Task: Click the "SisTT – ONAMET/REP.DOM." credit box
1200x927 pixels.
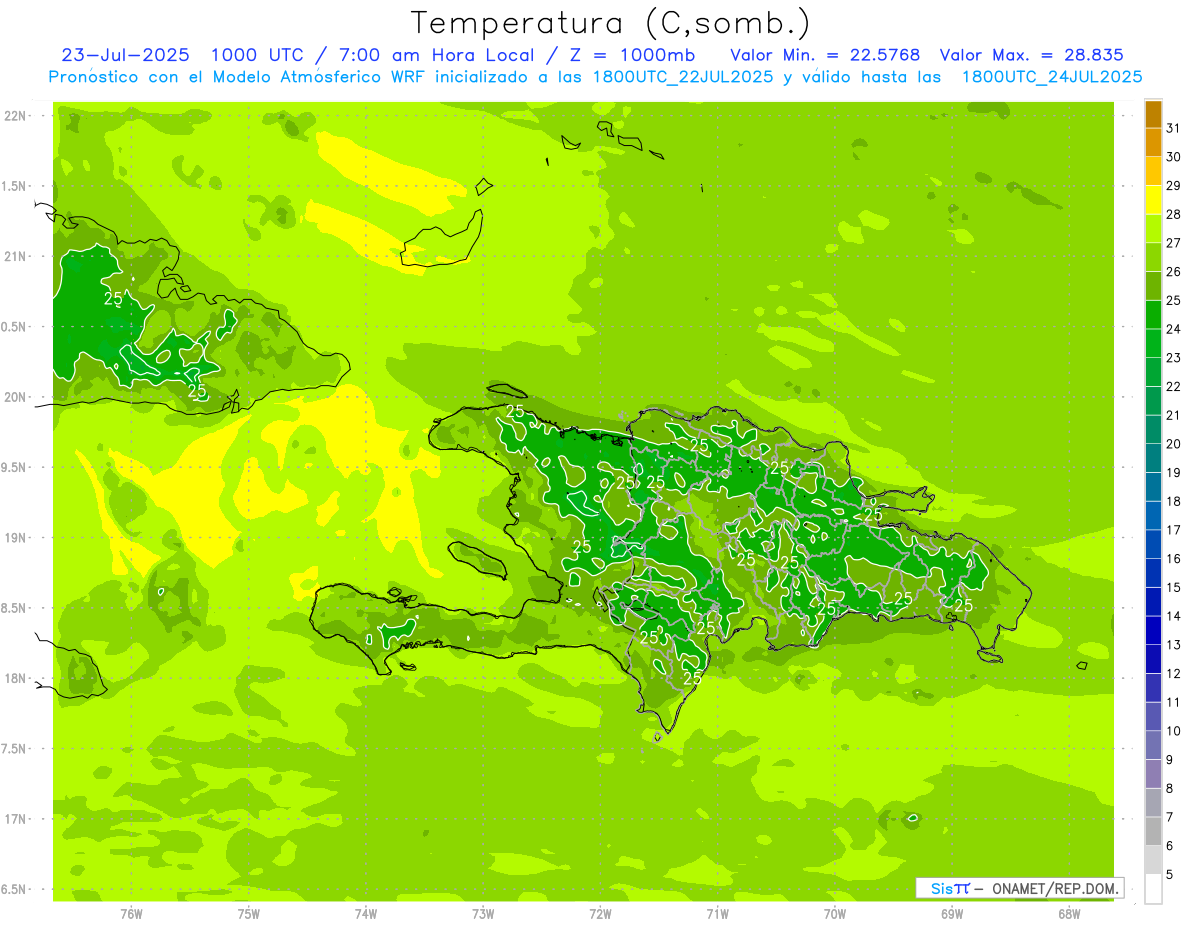Action: coord(1020,888)
